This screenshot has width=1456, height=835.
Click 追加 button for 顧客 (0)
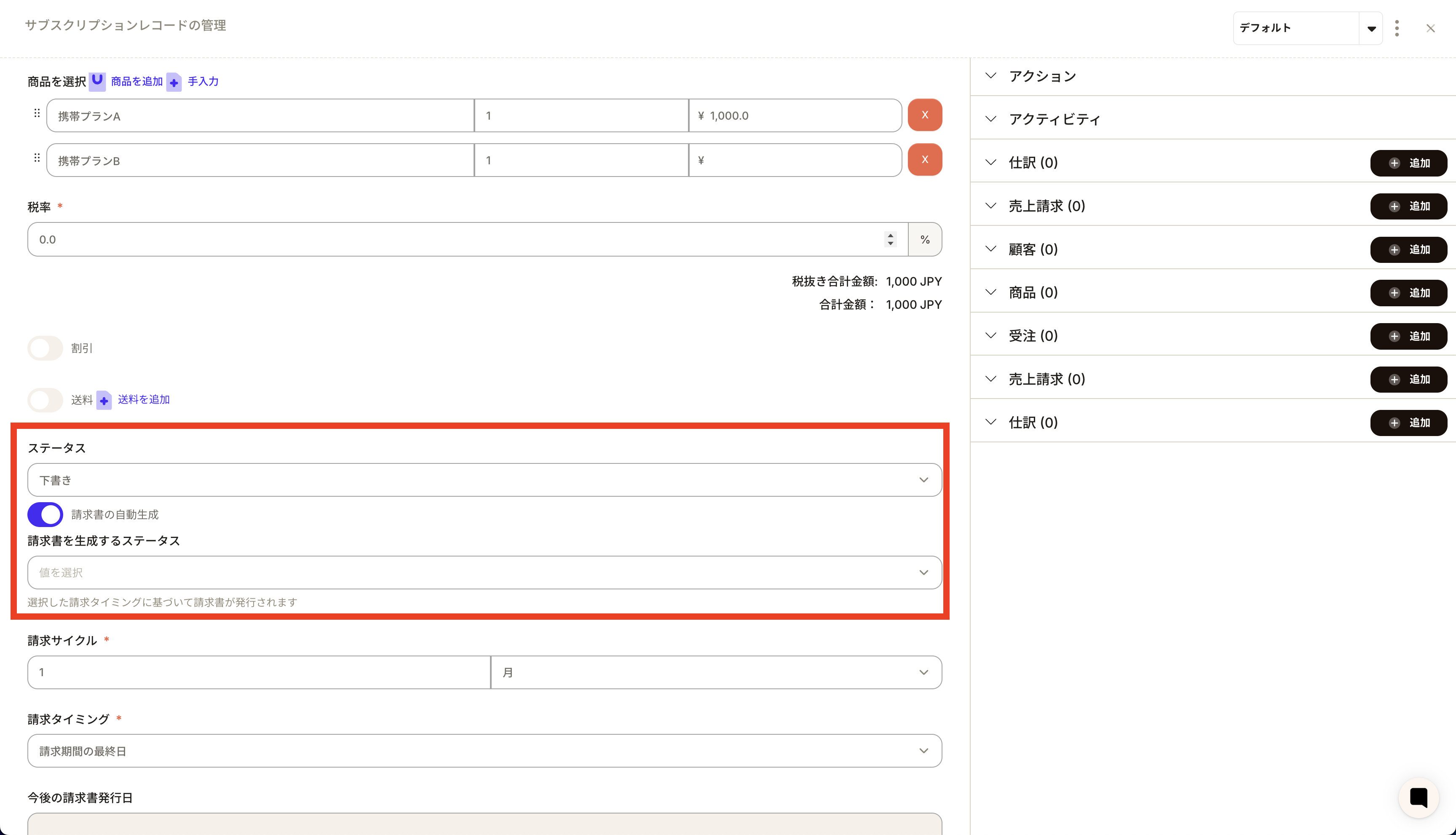coord(1408,249)
